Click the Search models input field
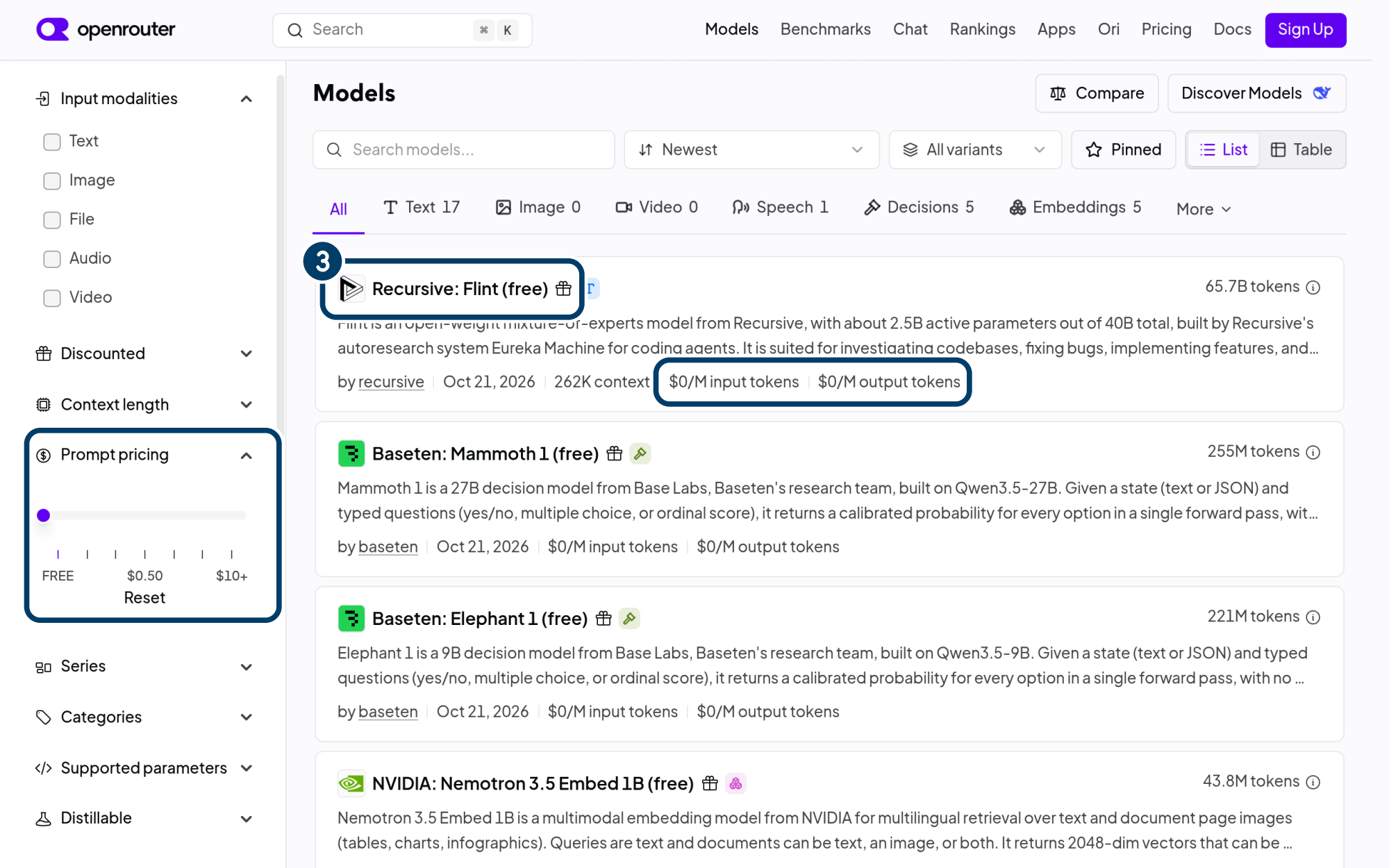Screen dimensions: 1389x868 click(463, 150)
